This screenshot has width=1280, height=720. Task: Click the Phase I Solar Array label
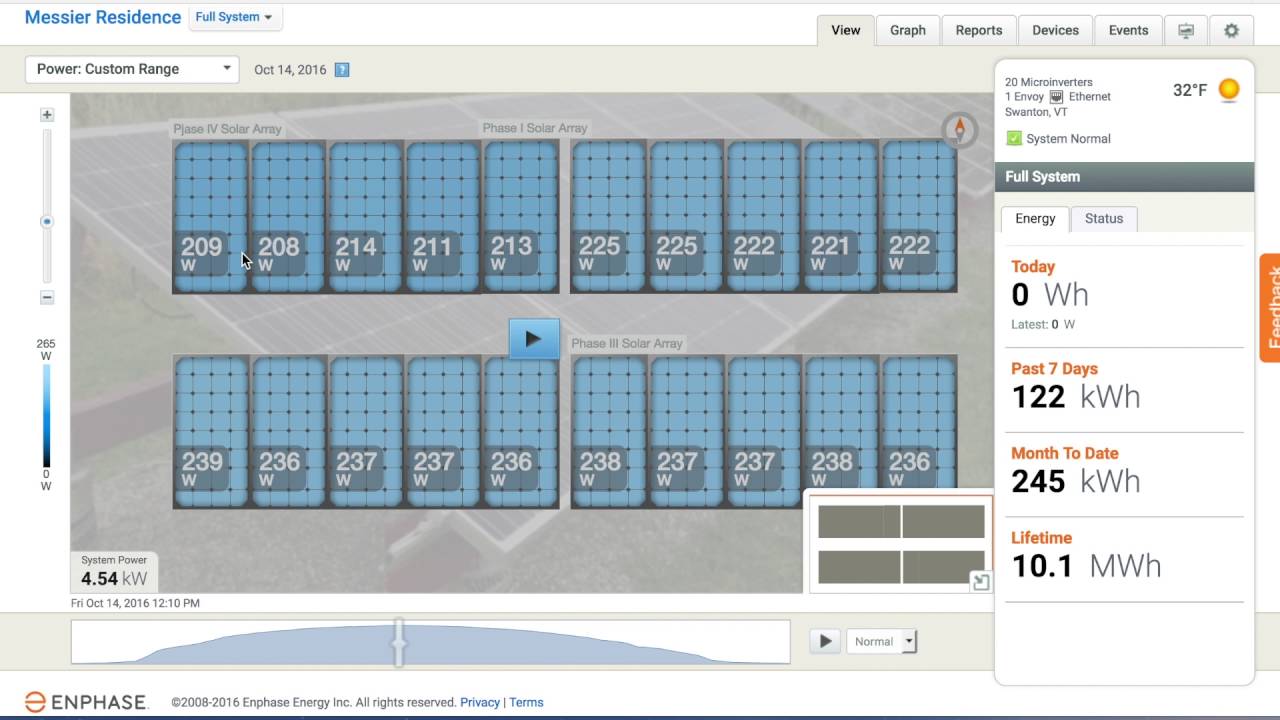[x=535, y=128]
